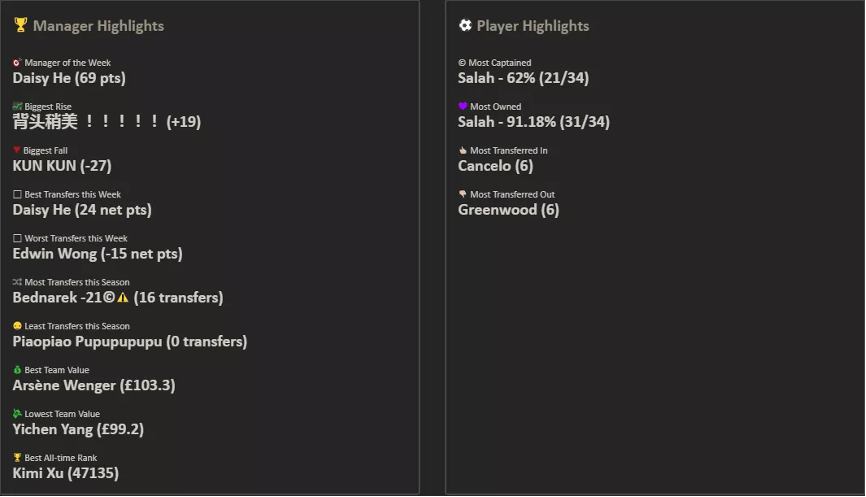The height and width of the screenshot is (497, 866).
Task: Select manager Daisy He (69 pts)
Action: coord(69,78)
